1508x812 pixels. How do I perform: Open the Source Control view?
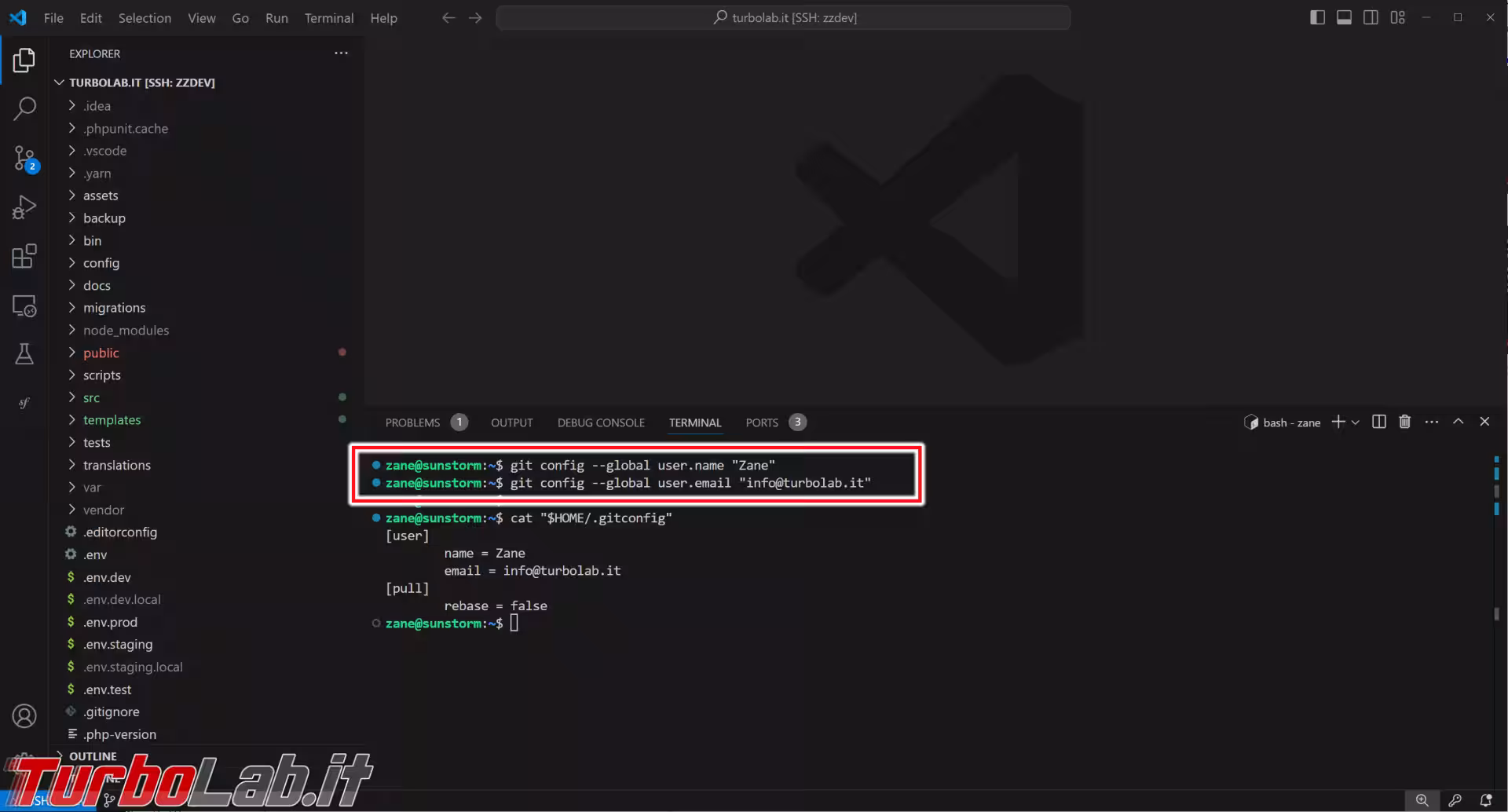[x=24, y=159]
